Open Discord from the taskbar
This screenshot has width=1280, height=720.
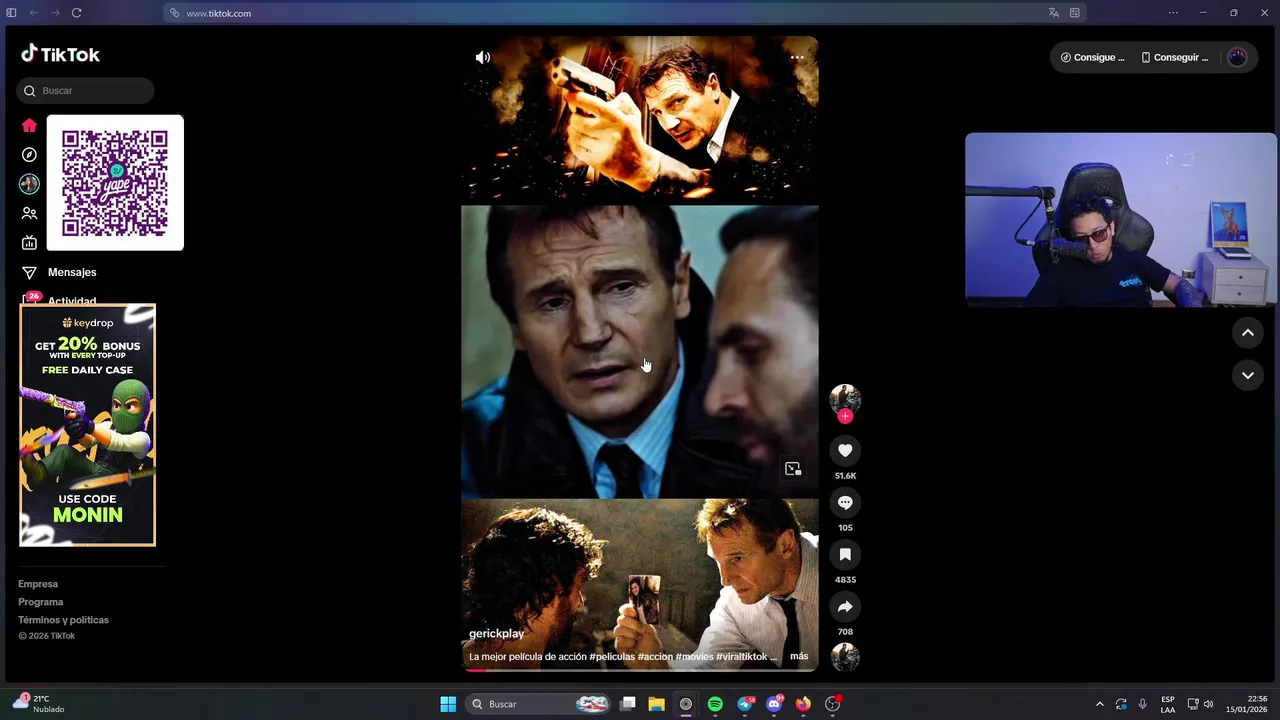pyautogui.click(x=774, y=704)
